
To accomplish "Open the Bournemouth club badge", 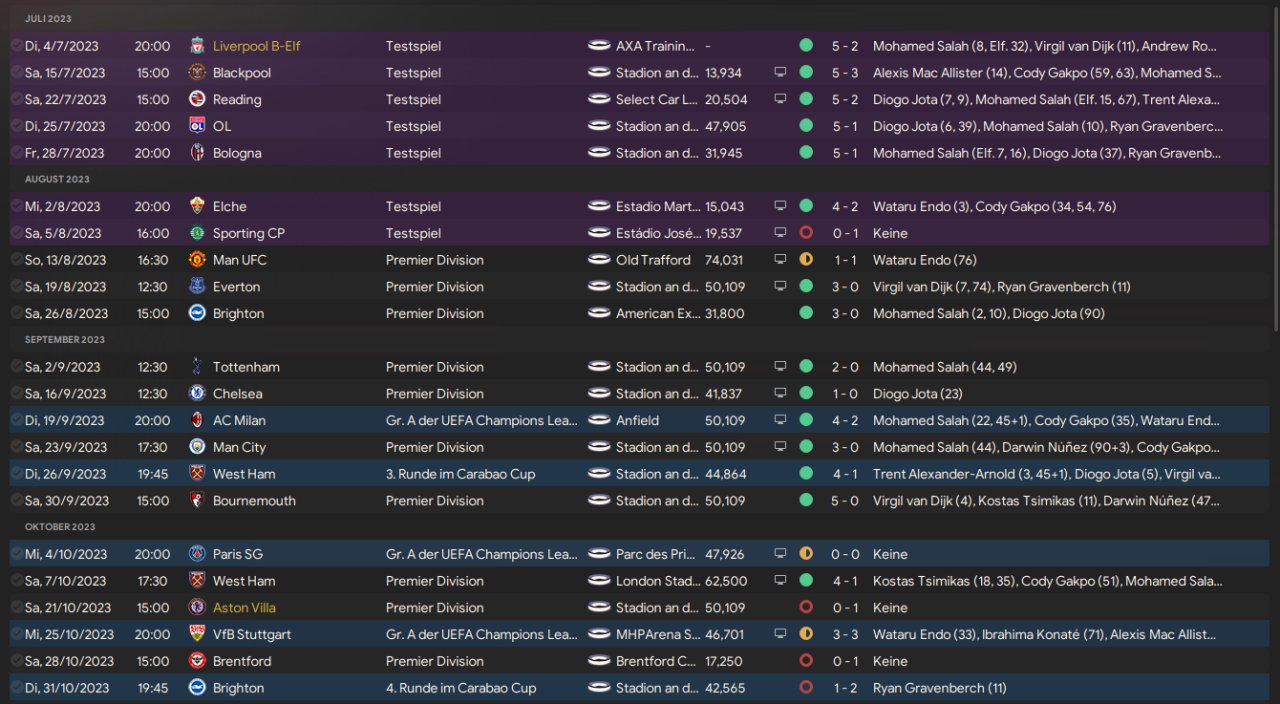I will click(197, 501).
